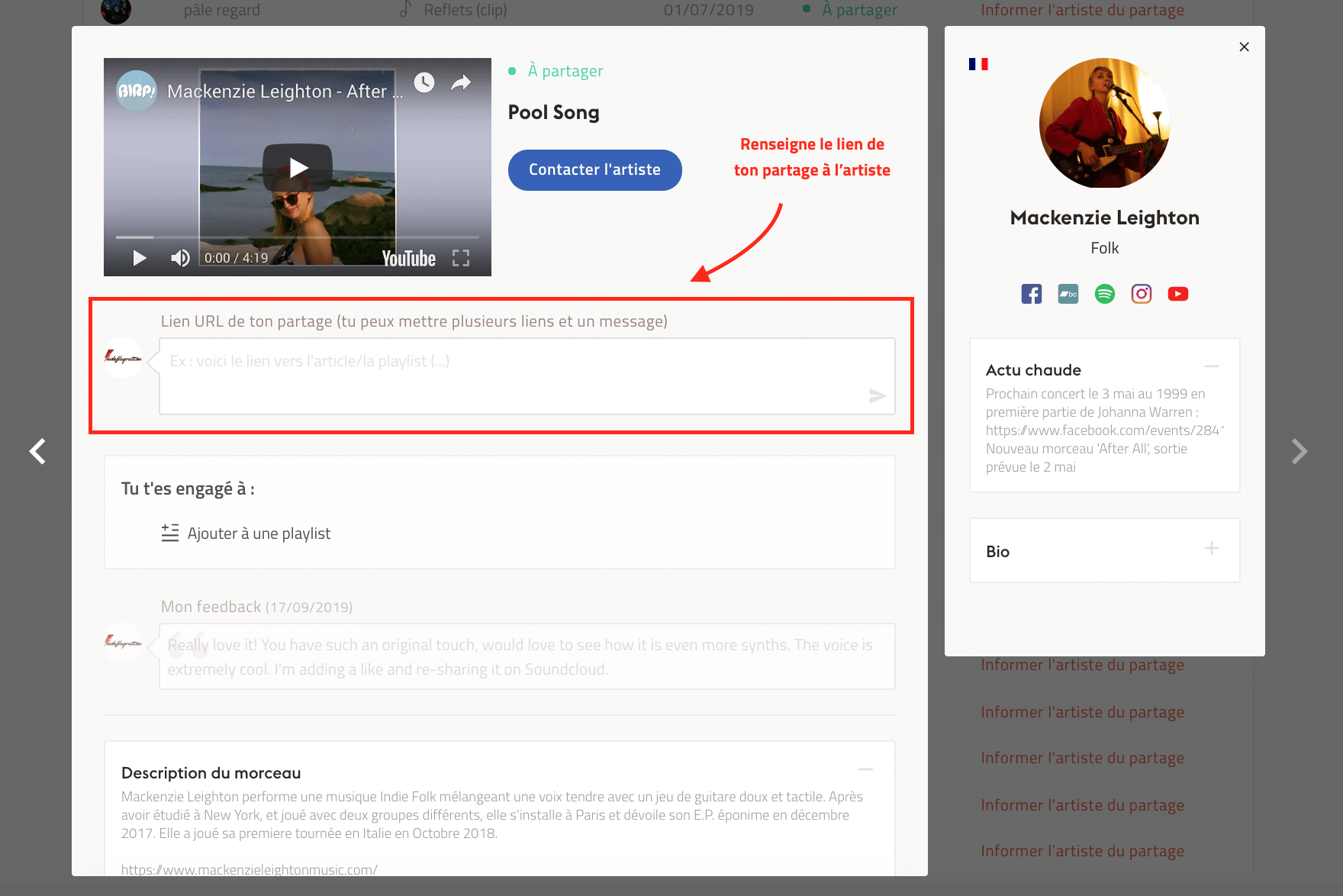Open the artist's Spotify profile
Viewport: 1343px width, 896px height.
[1105, 294]
